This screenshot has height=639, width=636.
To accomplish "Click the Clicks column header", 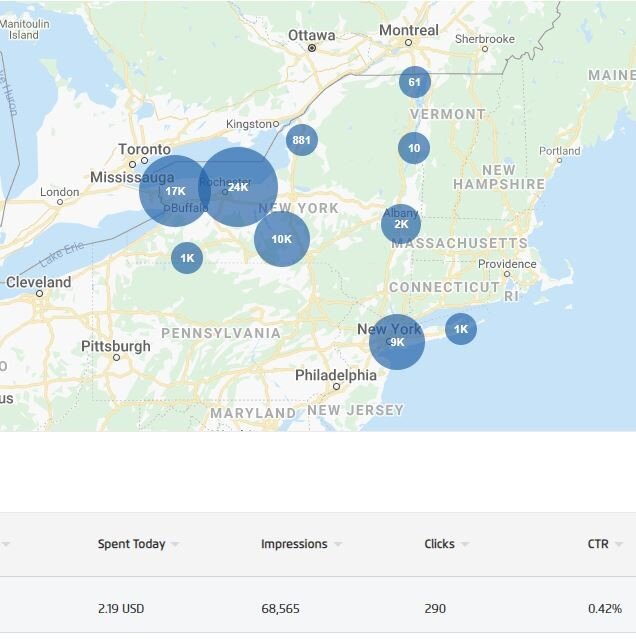I will (439, 544).
